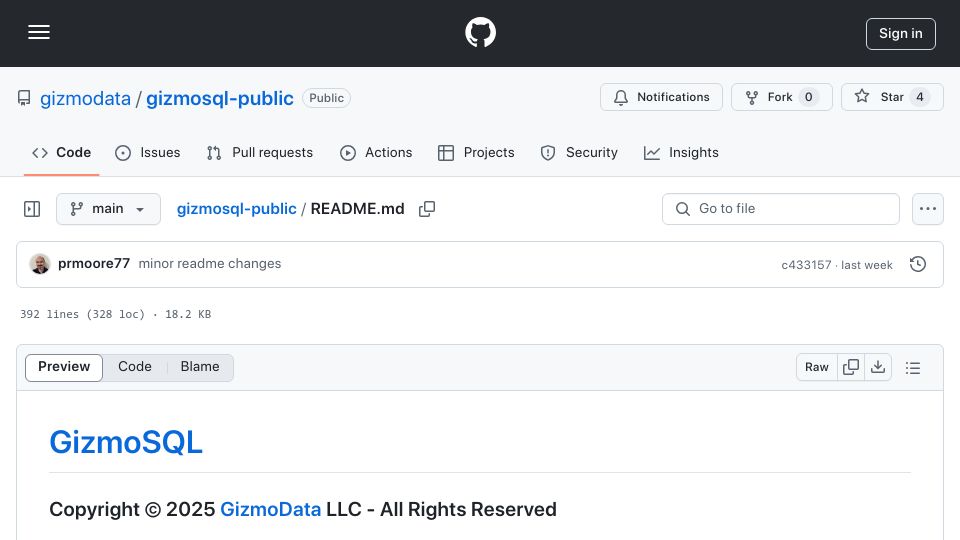
Task: Open the prmoore77 author link
Action: pos(94,263)
